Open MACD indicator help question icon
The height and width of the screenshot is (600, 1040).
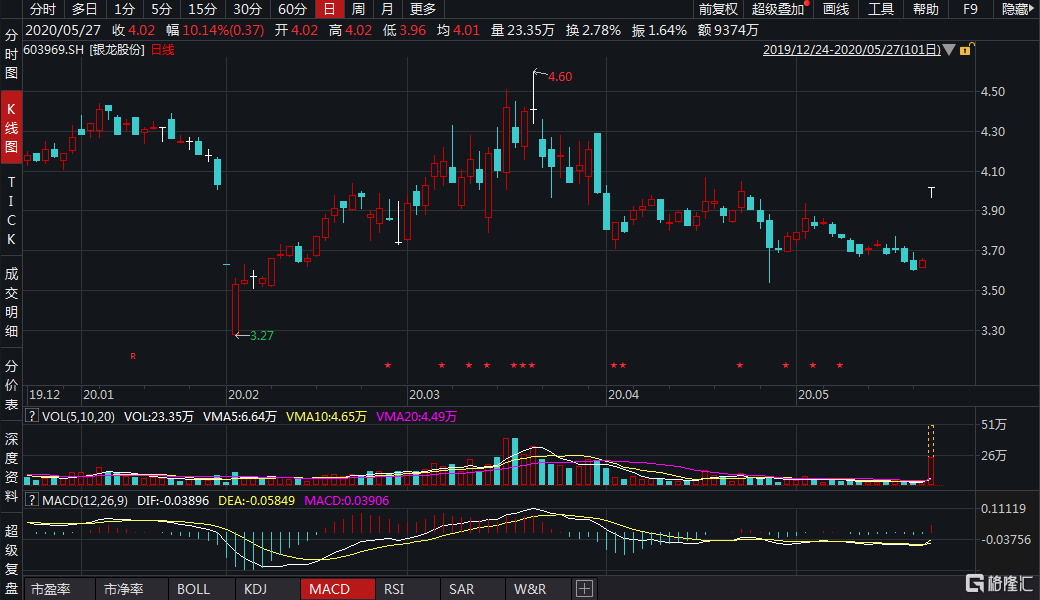pos(31,500)
